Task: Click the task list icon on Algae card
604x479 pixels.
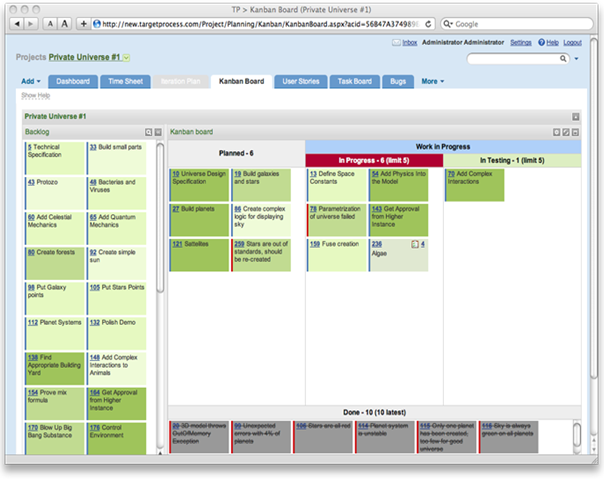Action: (415, 244)
